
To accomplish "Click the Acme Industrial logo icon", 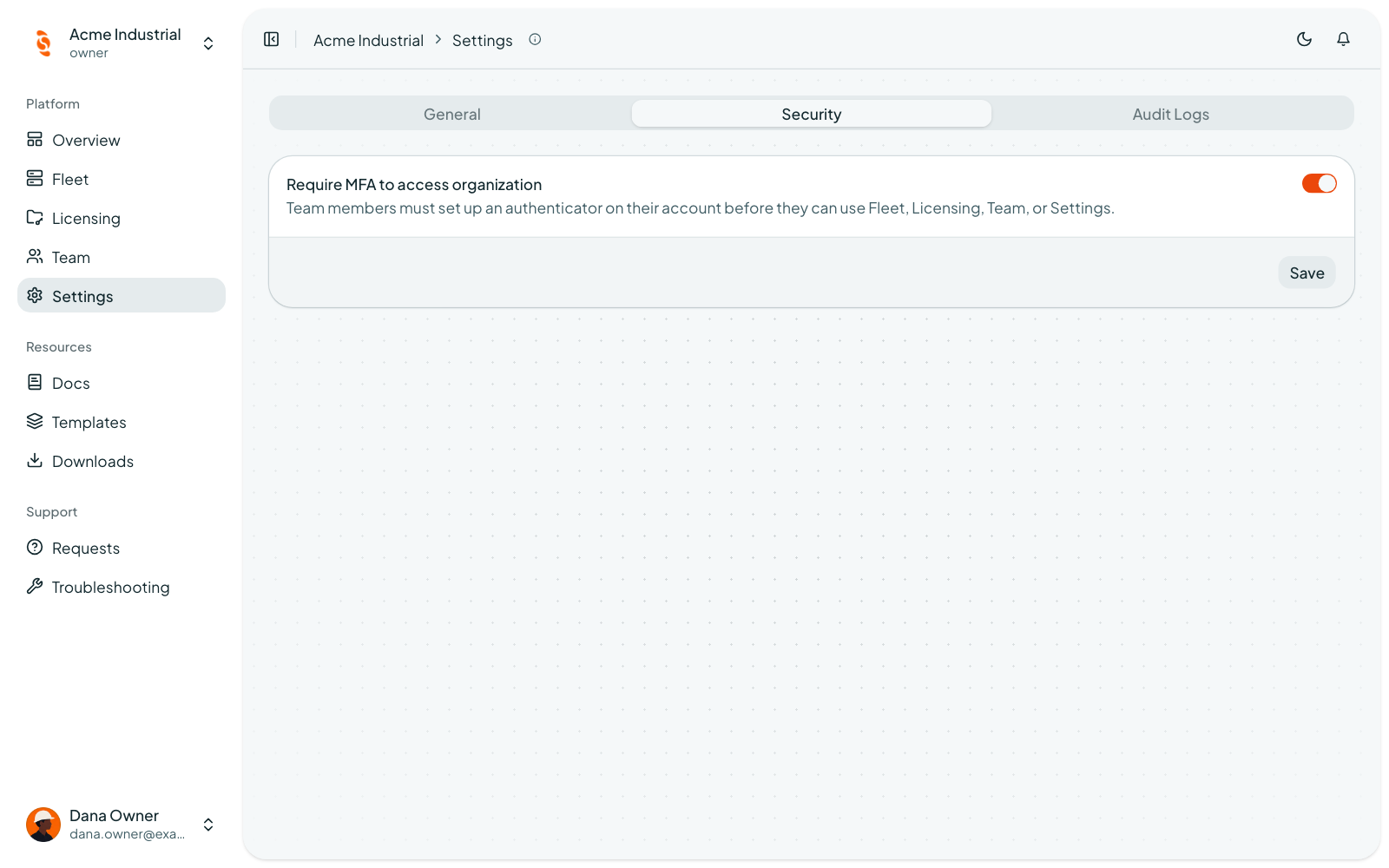I will [43, 43].
